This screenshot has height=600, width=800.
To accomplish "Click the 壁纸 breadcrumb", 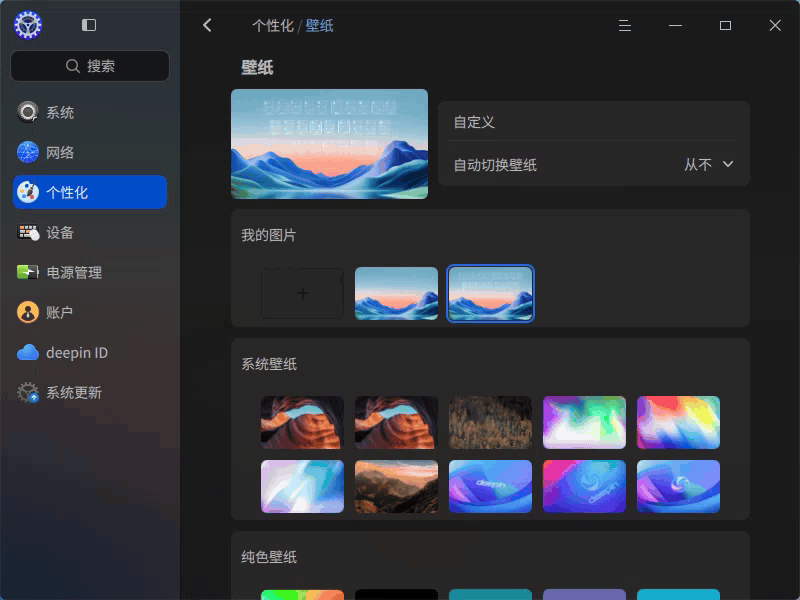I will pos(319,26).
